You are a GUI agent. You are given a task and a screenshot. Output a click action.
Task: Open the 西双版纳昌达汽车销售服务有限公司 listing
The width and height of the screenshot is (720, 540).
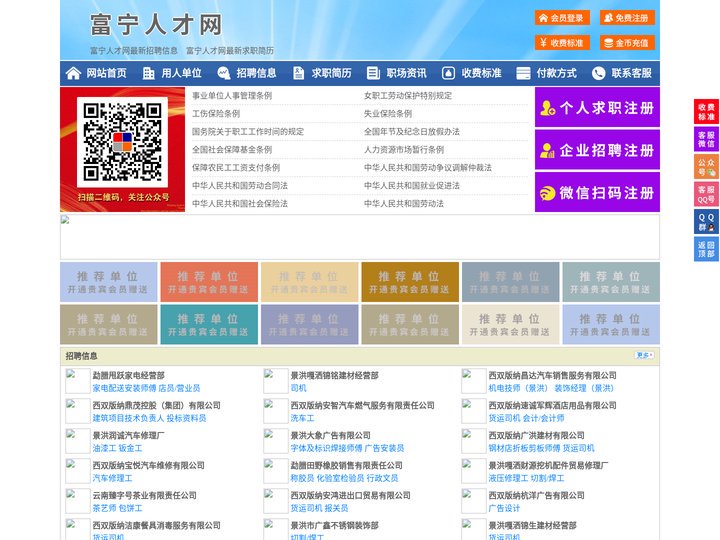(x=552, y=375)
